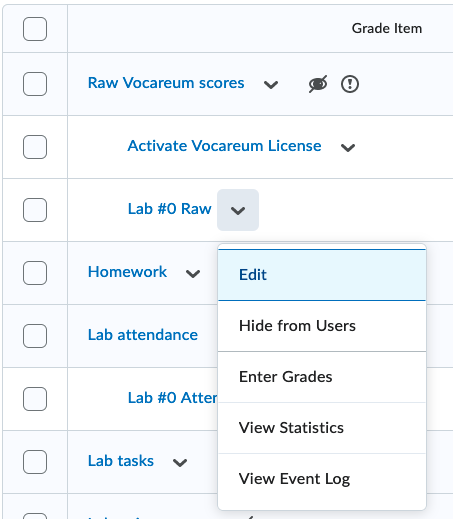Click the Lab #0 Raw grade item link
The height and width of the screenshot is (519, 453).
170,209
